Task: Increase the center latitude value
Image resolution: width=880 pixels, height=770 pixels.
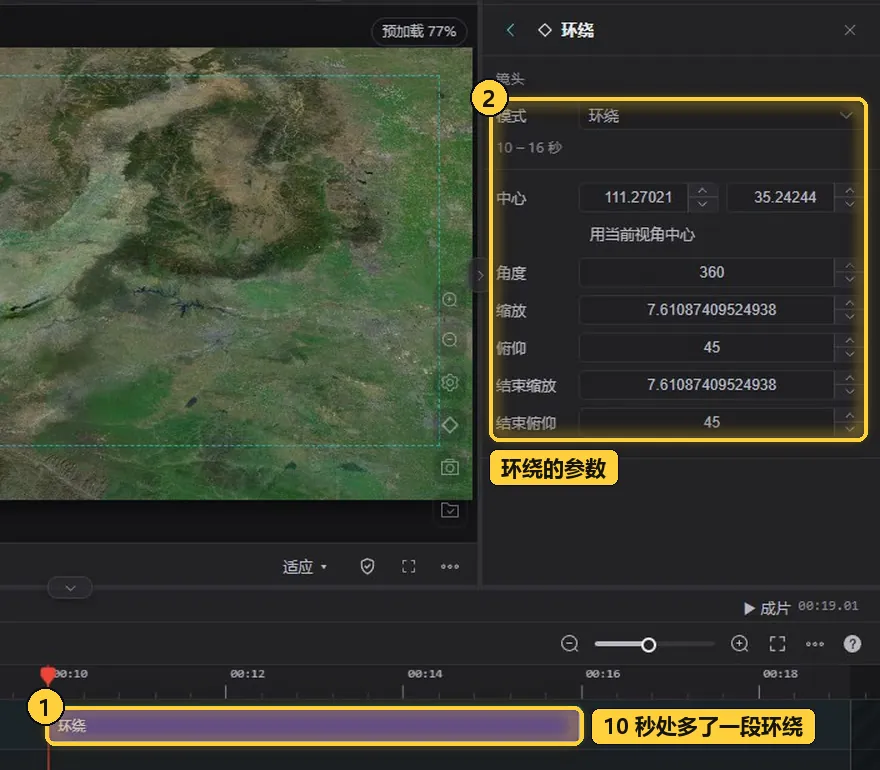Action: 849,191
